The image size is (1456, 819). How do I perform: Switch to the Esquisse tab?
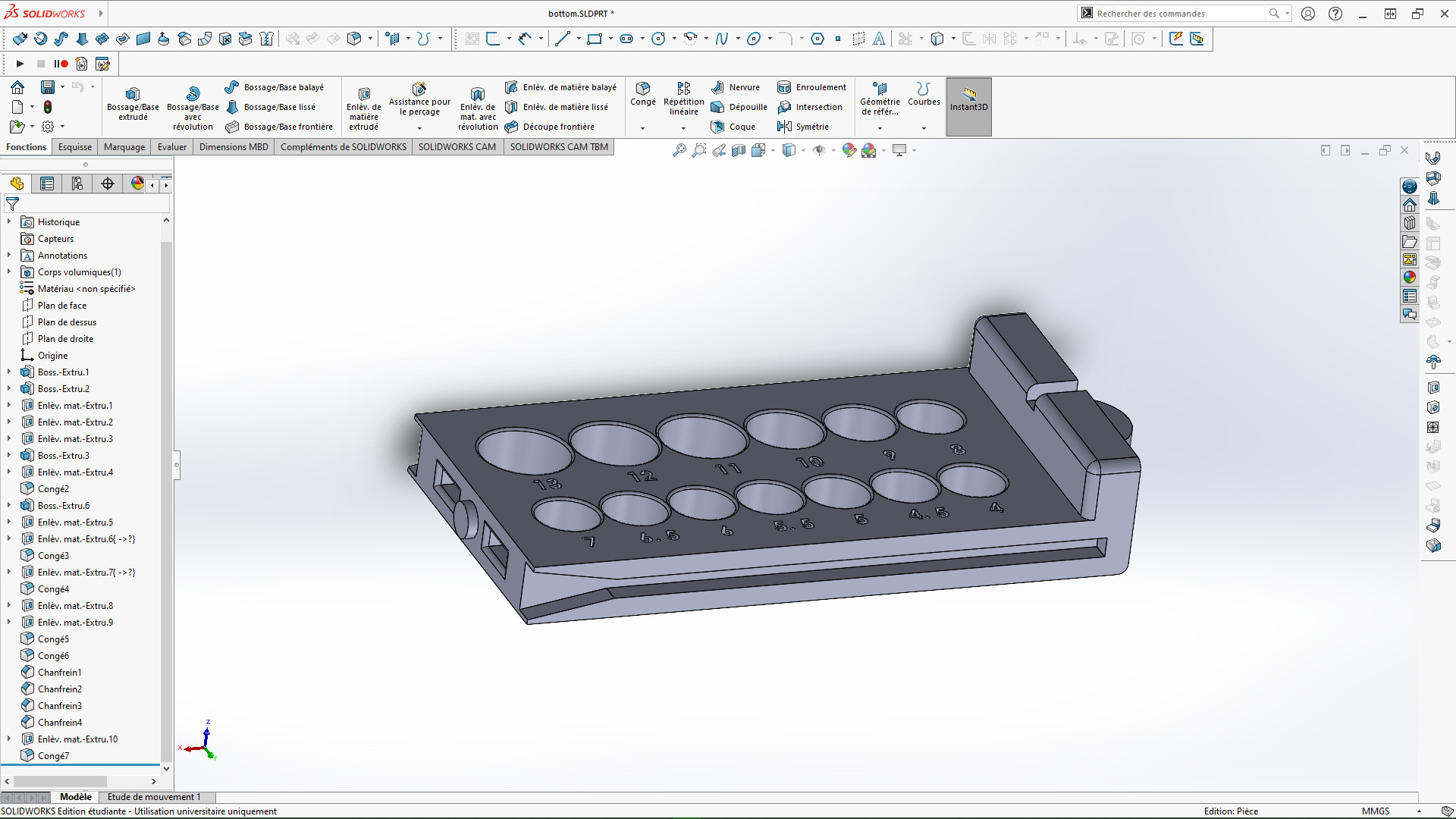pos(75,147)
